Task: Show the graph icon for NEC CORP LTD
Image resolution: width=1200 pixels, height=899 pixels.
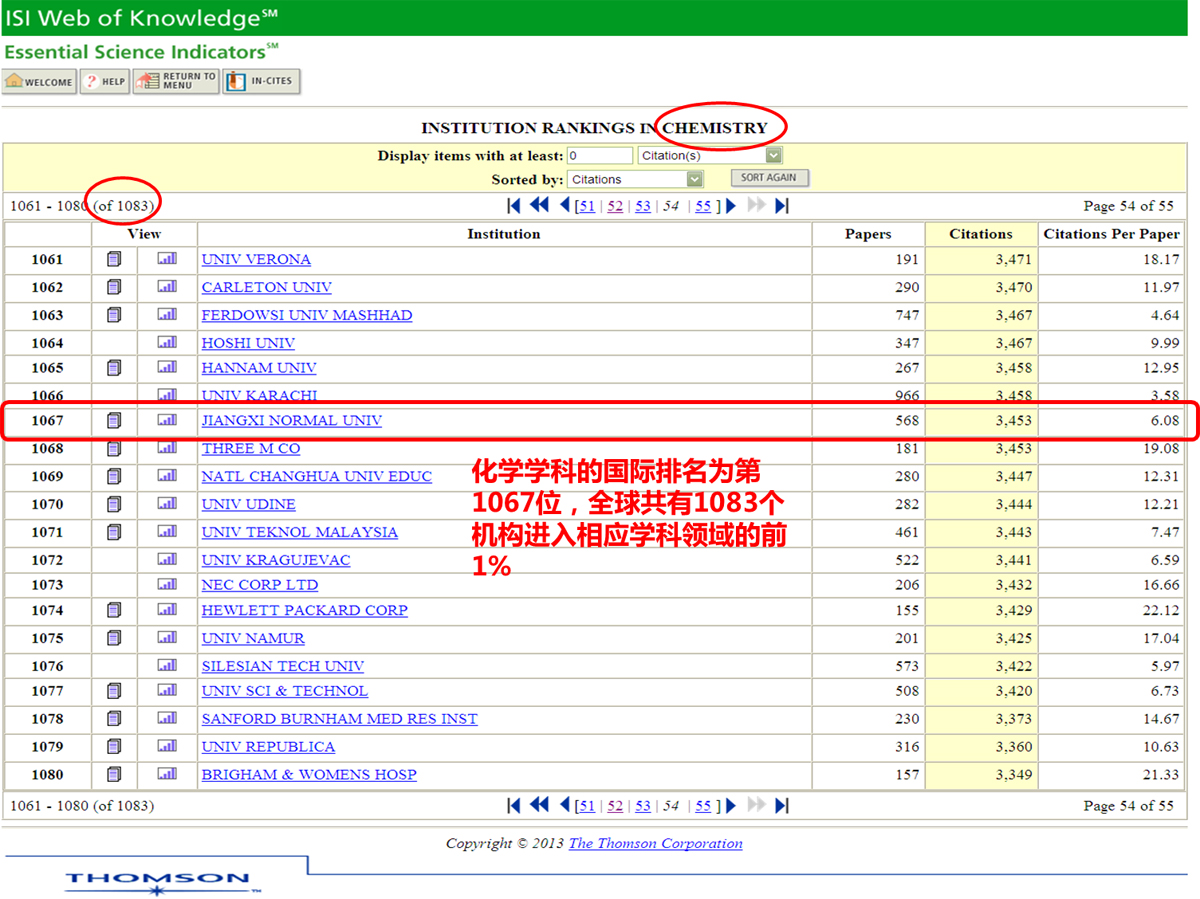Action: click(166, 585)
